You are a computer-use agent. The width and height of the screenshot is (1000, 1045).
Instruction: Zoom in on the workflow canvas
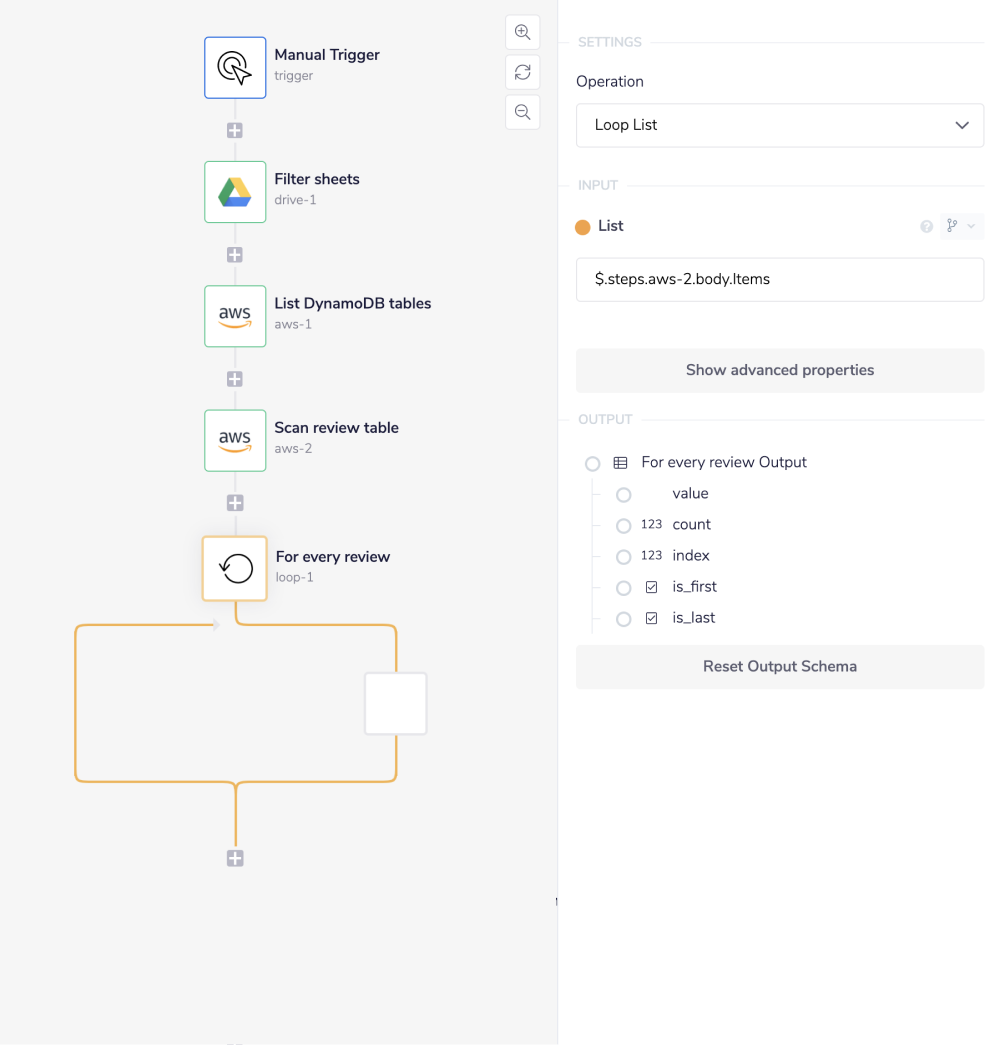[x=522, y=32]
